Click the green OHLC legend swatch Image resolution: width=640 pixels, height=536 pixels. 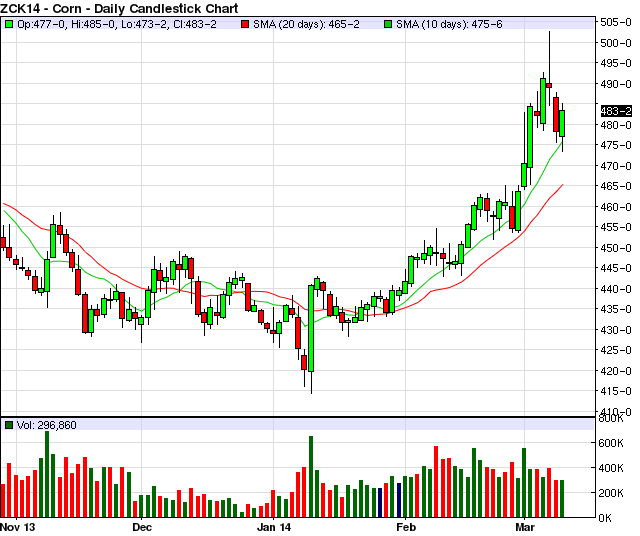tap(9, 24)
